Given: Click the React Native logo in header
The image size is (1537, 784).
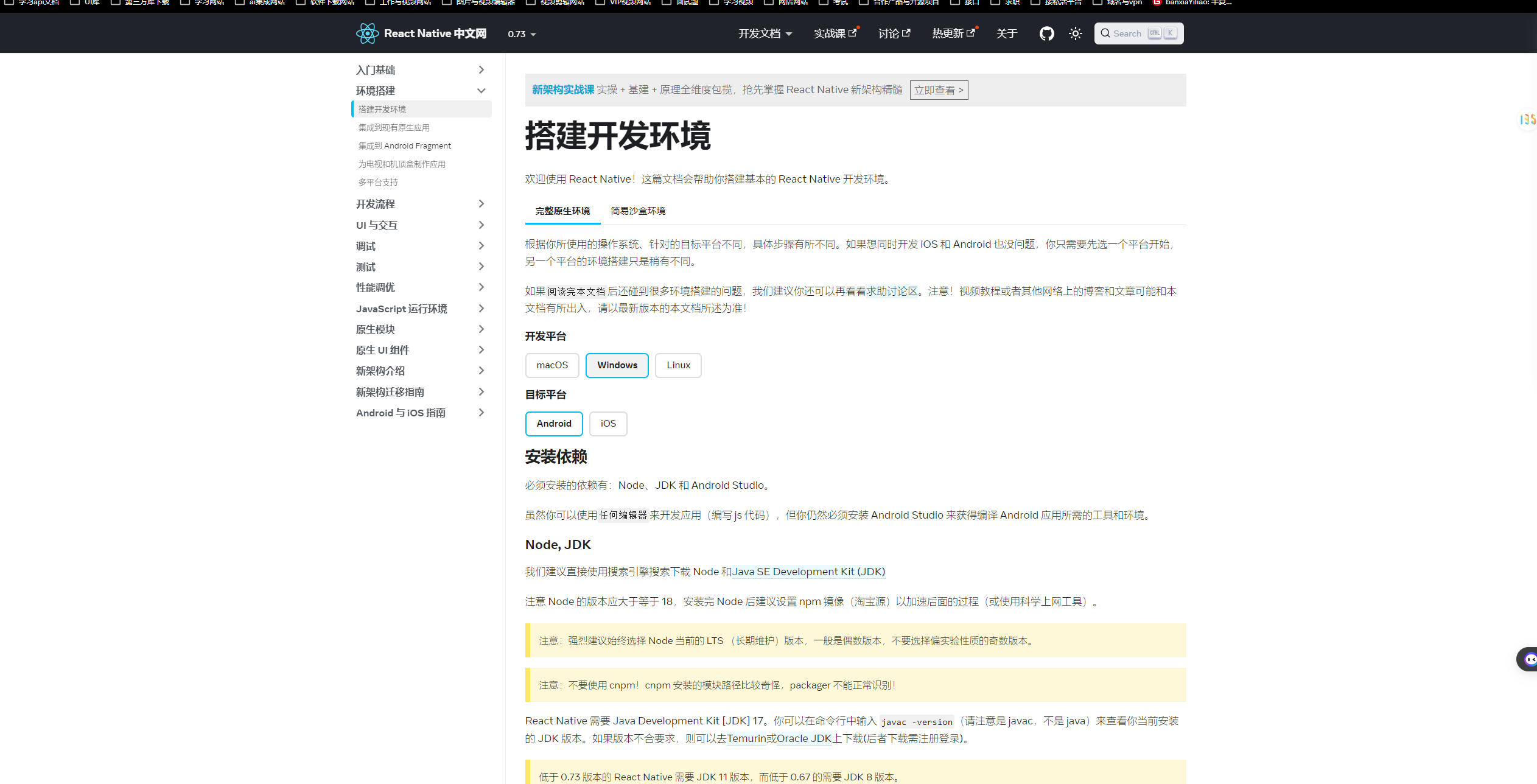Looking at the screenshot, I should click(x=367, y=33).
